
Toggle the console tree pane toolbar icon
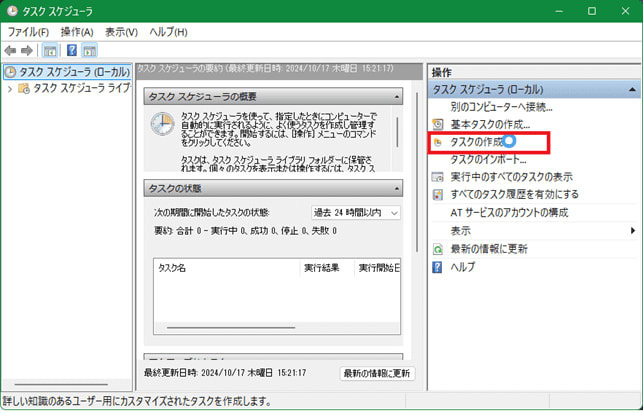tap(50, 51)
